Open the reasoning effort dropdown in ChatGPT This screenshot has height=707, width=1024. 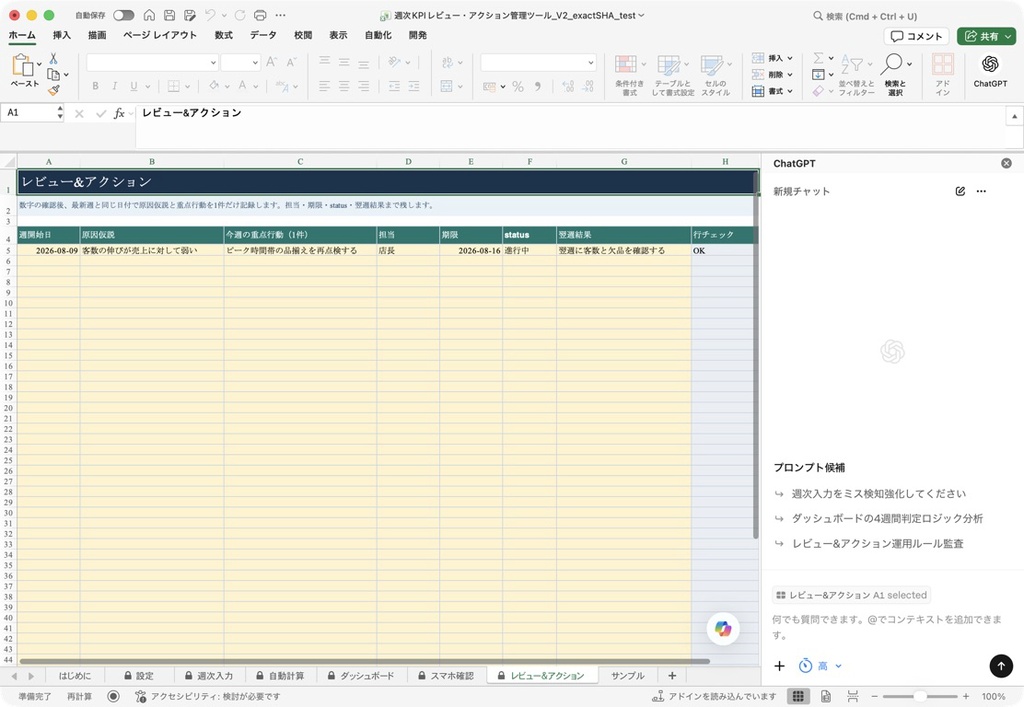point(820,666)
